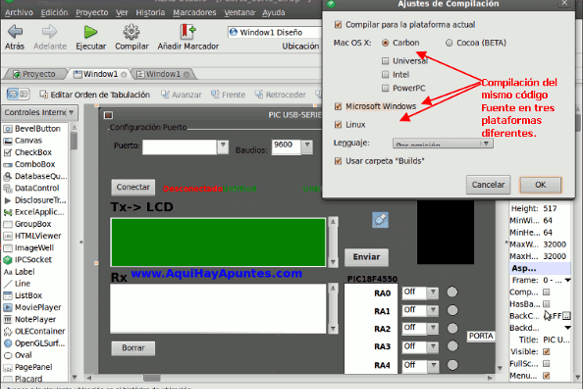583x389 pixels.
Task: Select Carbon radio button
Action: click(386, 43)
